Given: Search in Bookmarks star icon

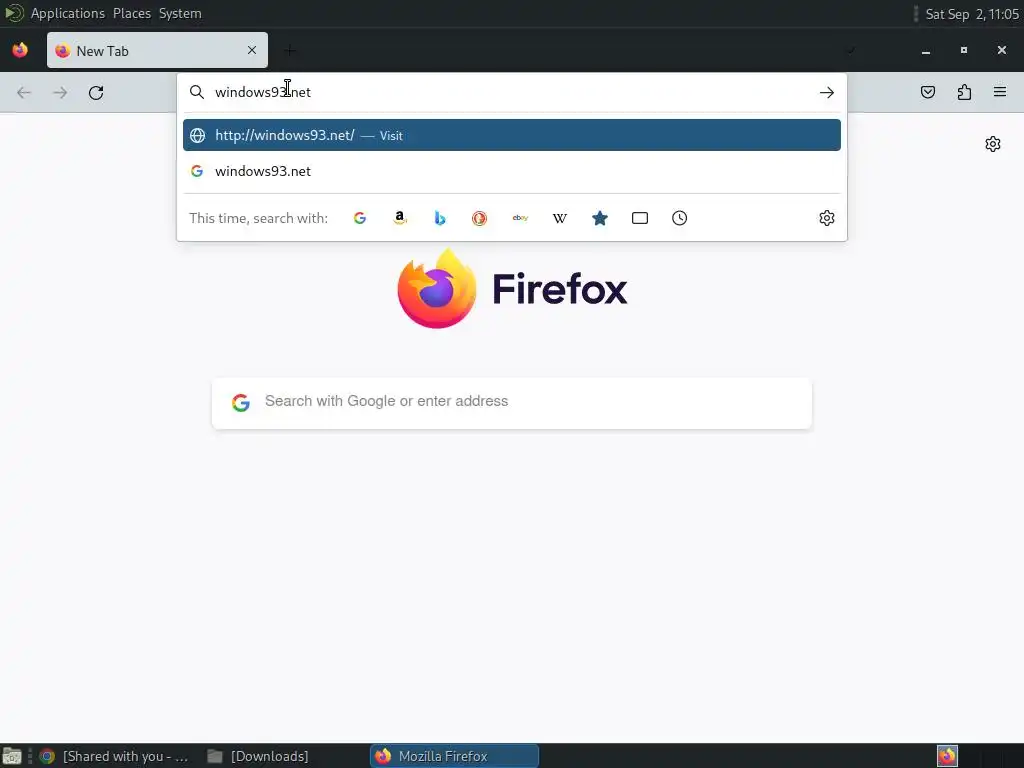Looking at the screenshot, I should point(600,218).
